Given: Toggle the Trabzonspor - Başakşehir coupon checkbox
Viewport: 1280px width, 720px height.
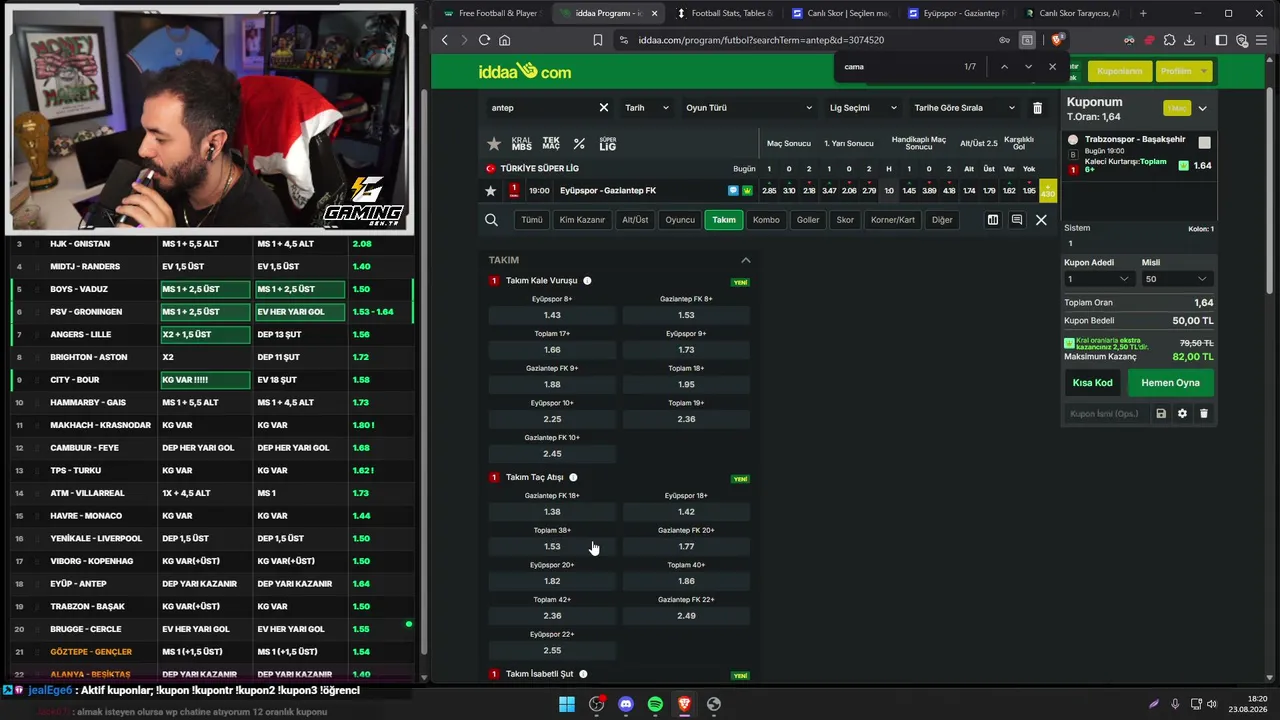Looking at the screenshot, I should (x=1204, y=143).
